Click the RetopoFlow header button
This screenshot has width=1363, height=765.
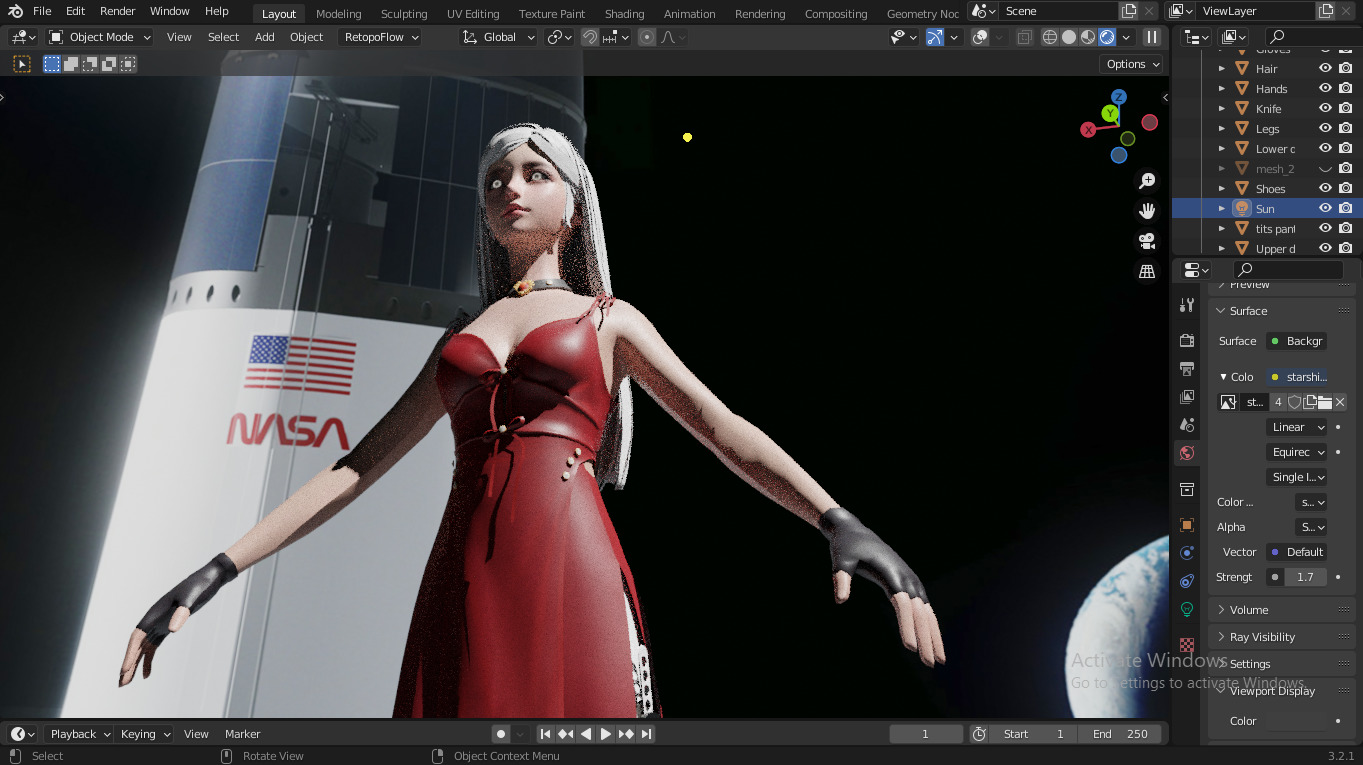(x=380, y=37)
